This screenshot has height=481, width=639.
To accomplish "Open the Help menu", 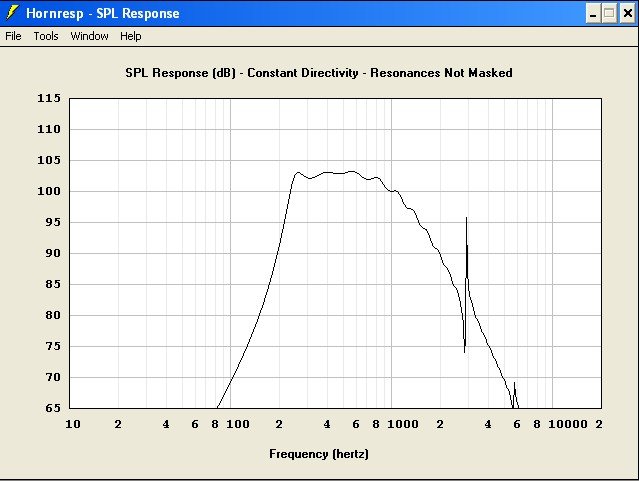I will click(x=131, y=36).
